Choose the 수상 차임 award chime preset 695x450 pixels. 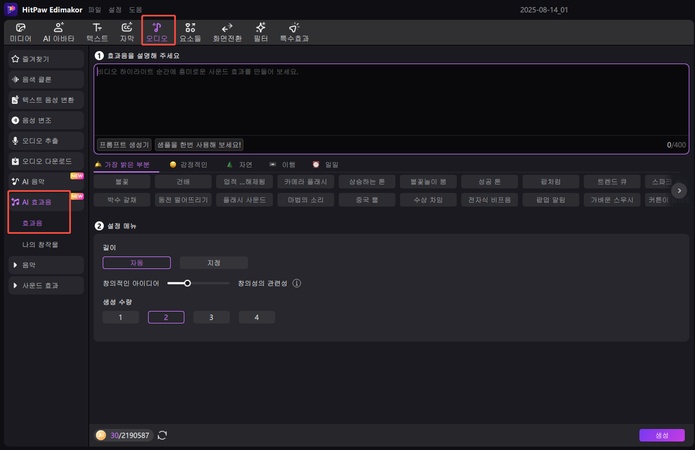[x=428, y=200]
